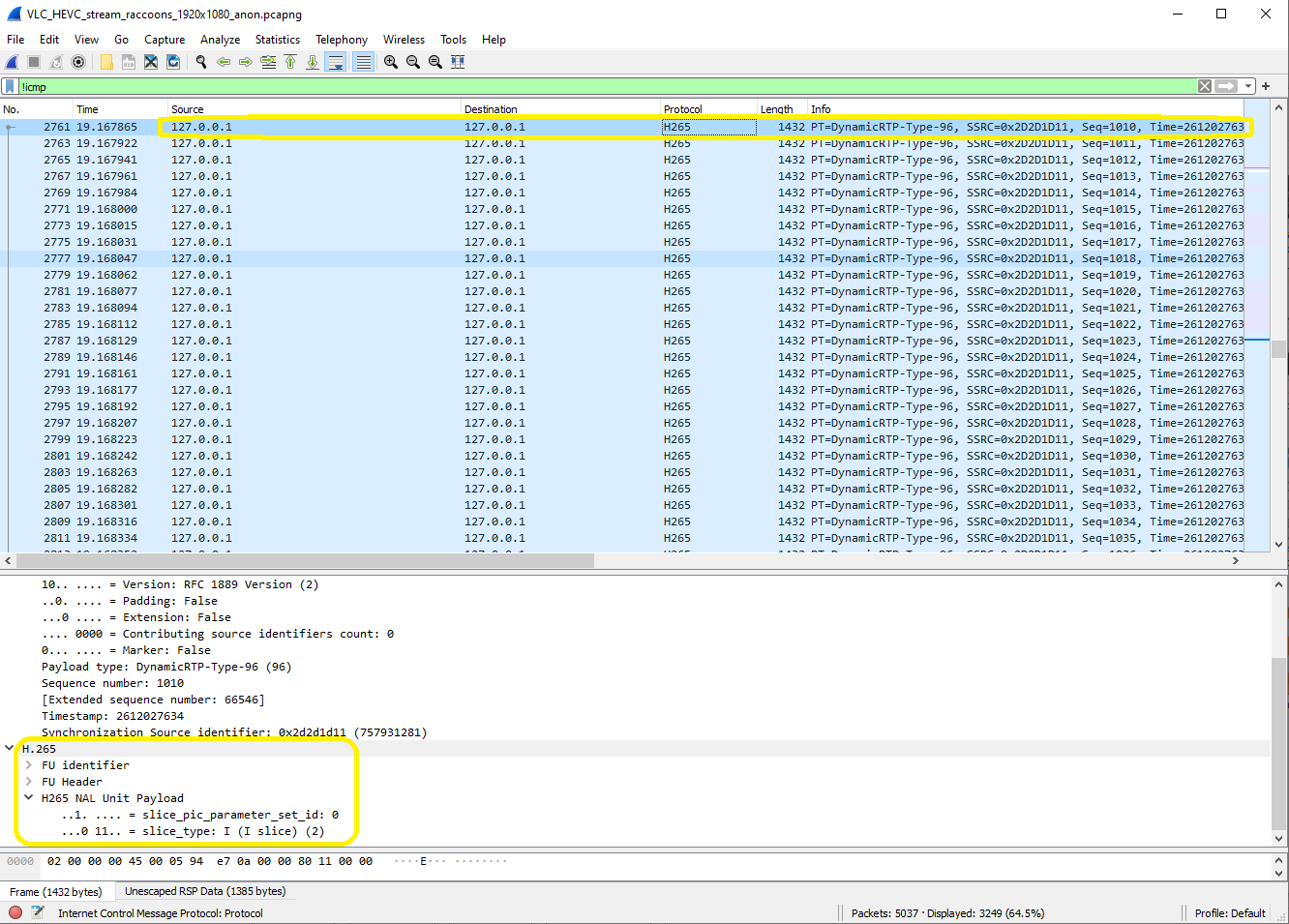Find a packet with magnifier icon

(201, 62)
